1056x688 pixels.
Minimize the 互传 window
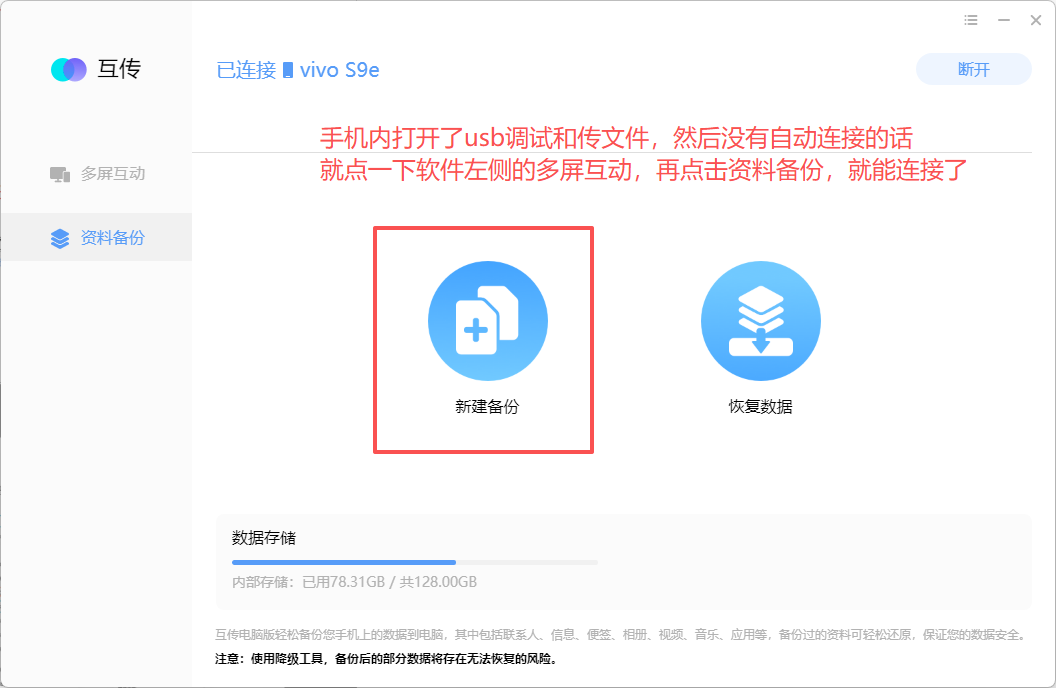[1003, 20]
